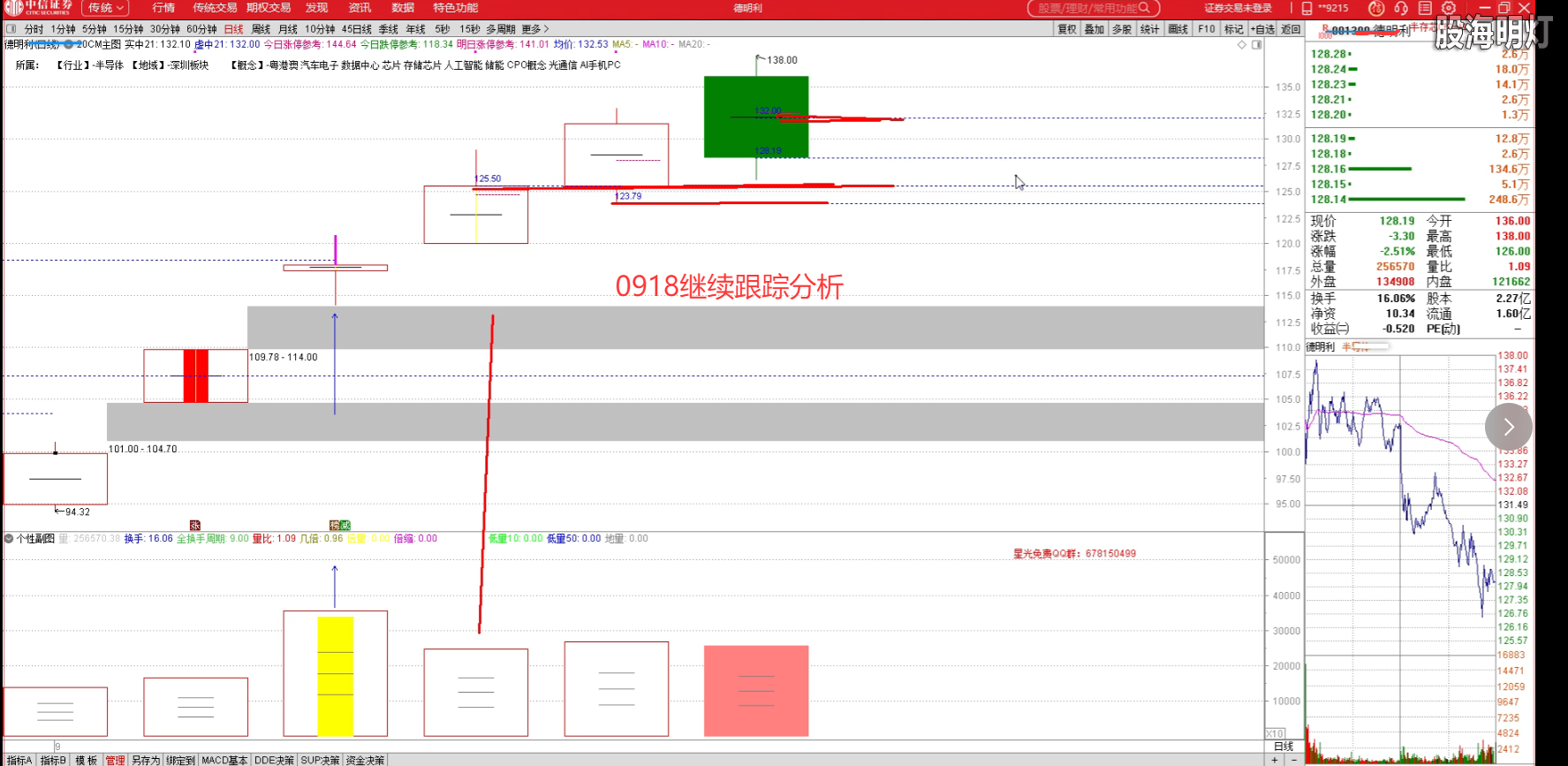This screenshot has height=766, width=1568.
Task: Click the list/document icon in title bar
Action: [x=1425, y=8]
